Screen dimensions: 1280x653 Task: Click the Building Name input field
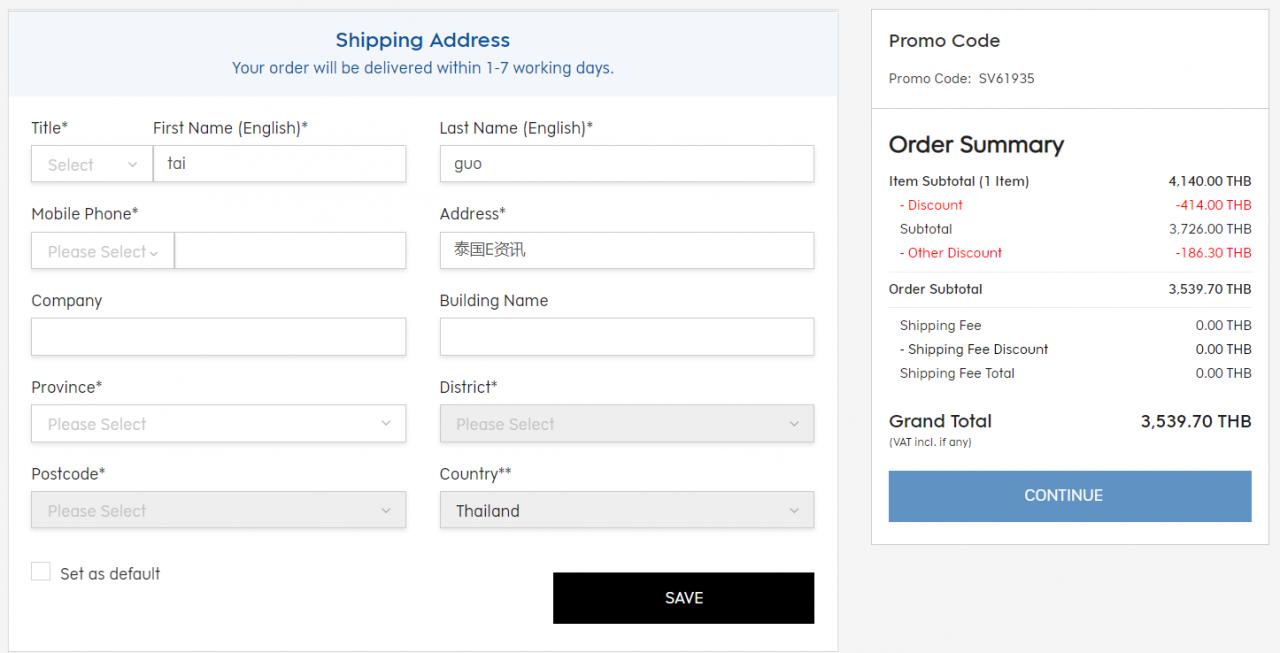626,337
